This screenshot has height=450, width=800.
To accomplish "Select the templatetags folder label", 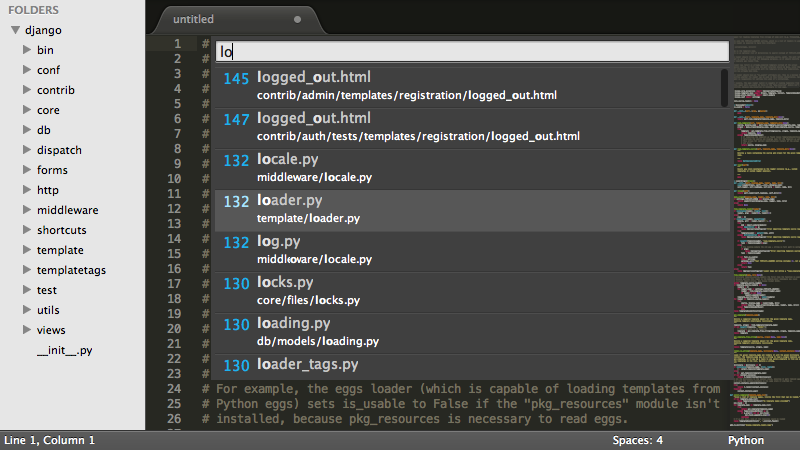I will click(71, 270).
